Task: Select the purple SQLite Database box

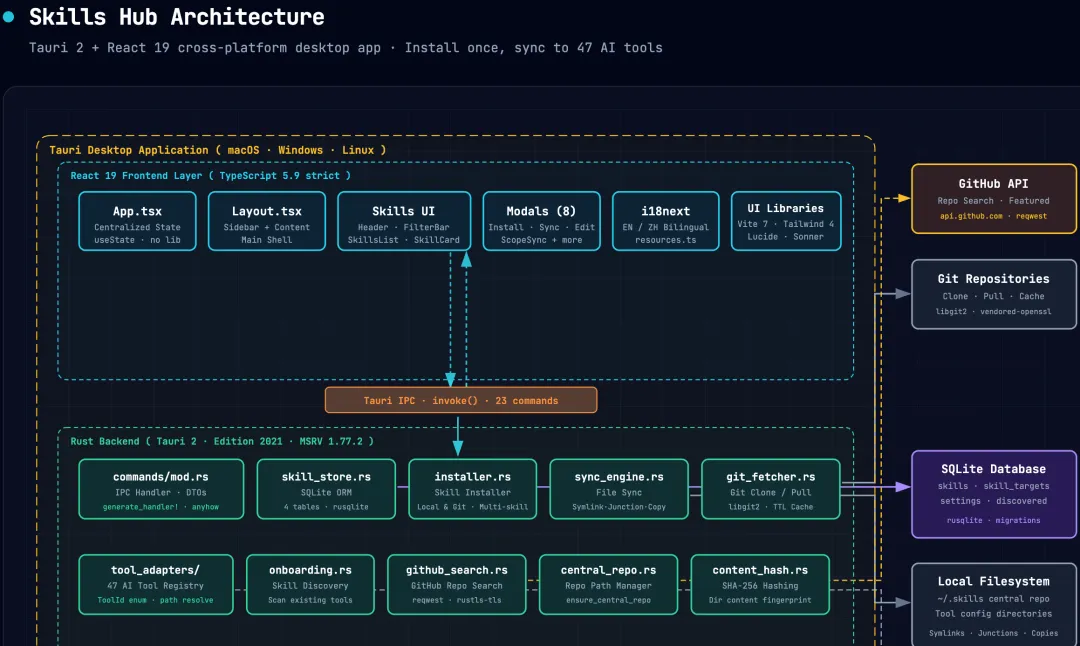Action: [x=993, y=493]
